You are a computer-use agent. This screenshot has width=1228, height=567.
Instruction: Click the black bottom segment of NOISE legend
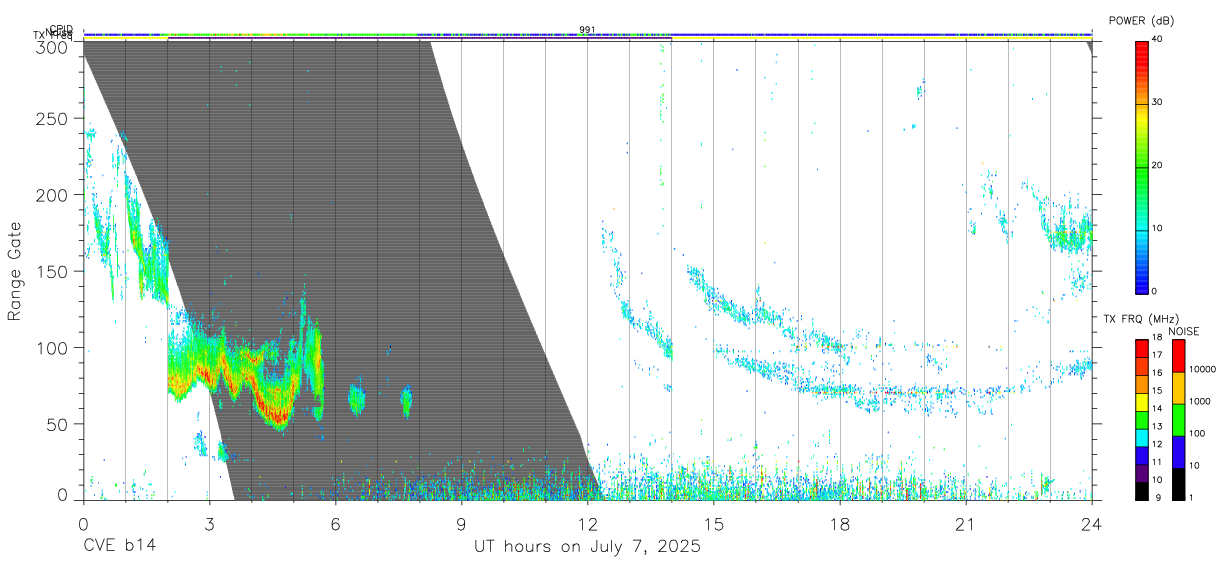pyautogui.click(x=1177, y=483)
